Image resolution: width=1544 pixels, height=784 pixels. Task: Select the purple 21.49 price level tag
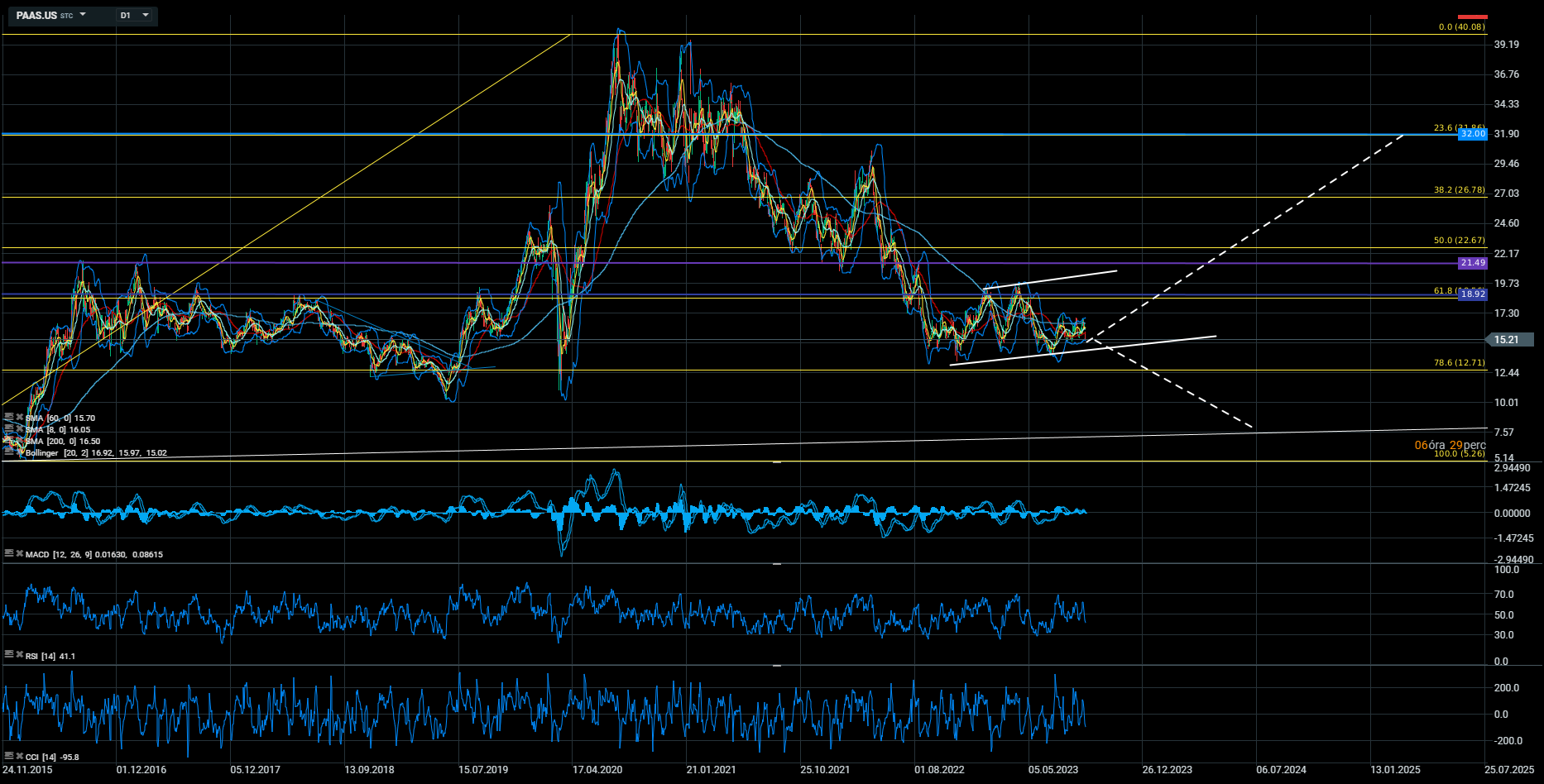tap(1472, 263)
